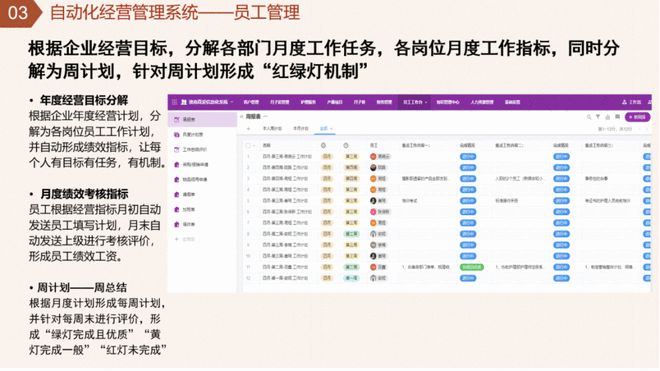Expand the app name dropdown in purple bar
The height and width of the screenshot is (371, 660).
click(x=232, y=102)
